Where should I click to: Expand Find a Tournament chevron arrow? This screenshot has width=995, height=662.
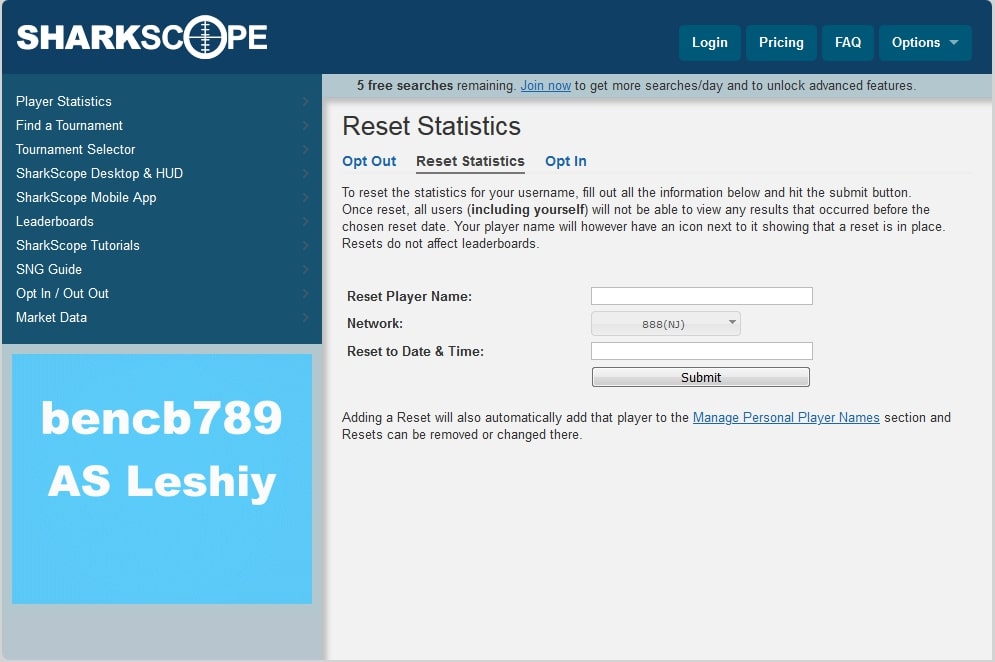(x=305, y=126)
